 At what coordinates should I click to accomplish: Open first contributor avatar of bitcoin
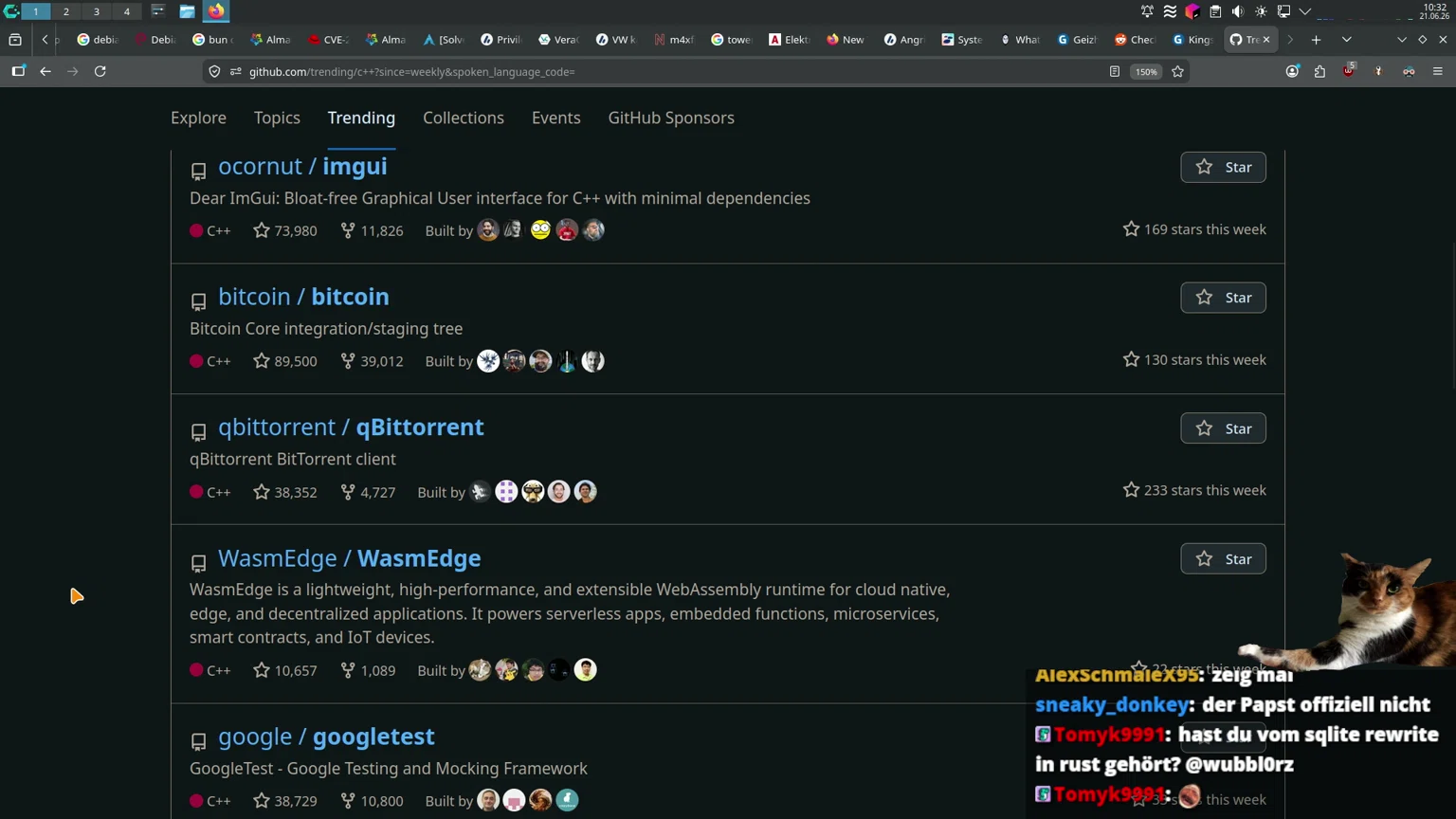coord(488,361)
